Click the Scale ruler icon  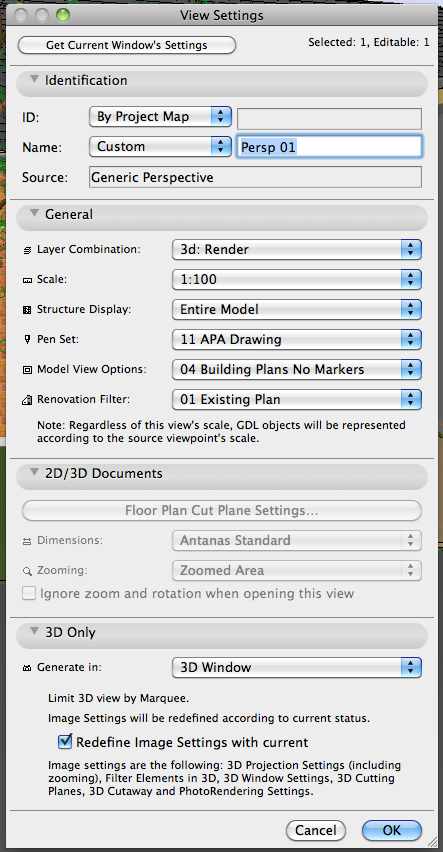[x=27, y=280]
